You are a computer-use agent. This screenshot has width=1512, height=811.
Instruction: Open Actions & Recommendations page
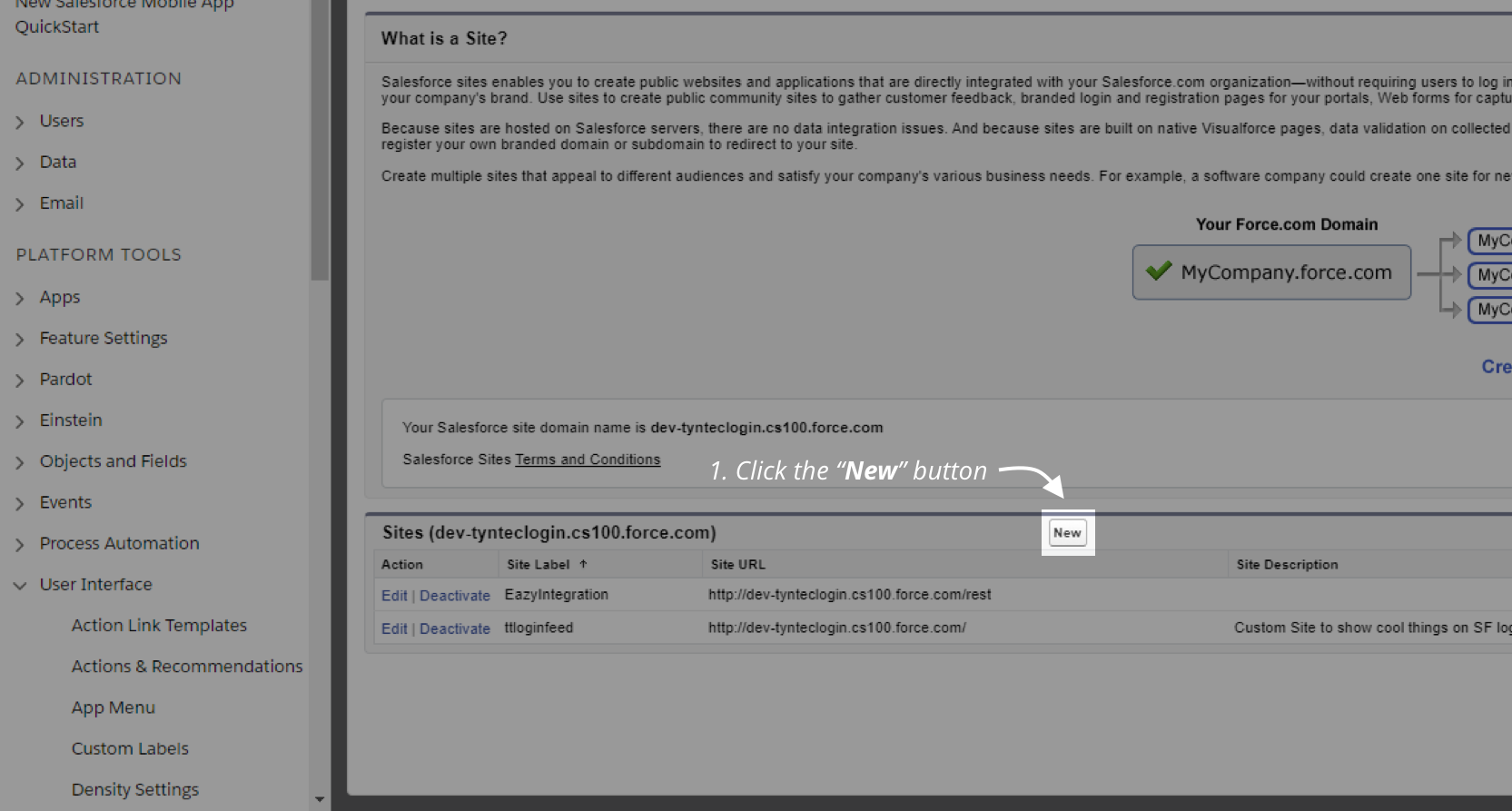point(187,666)
